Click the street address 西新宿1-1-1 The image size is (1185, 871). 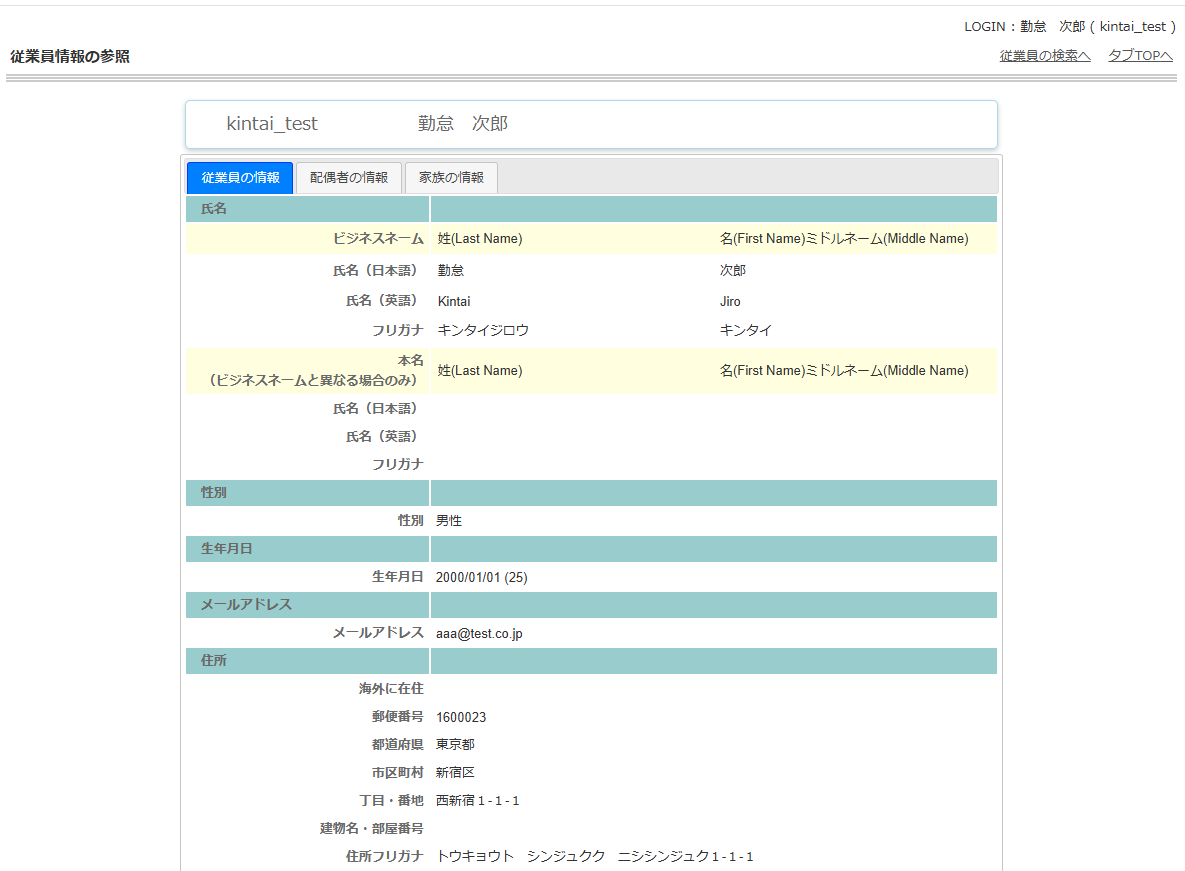point(477,801)
